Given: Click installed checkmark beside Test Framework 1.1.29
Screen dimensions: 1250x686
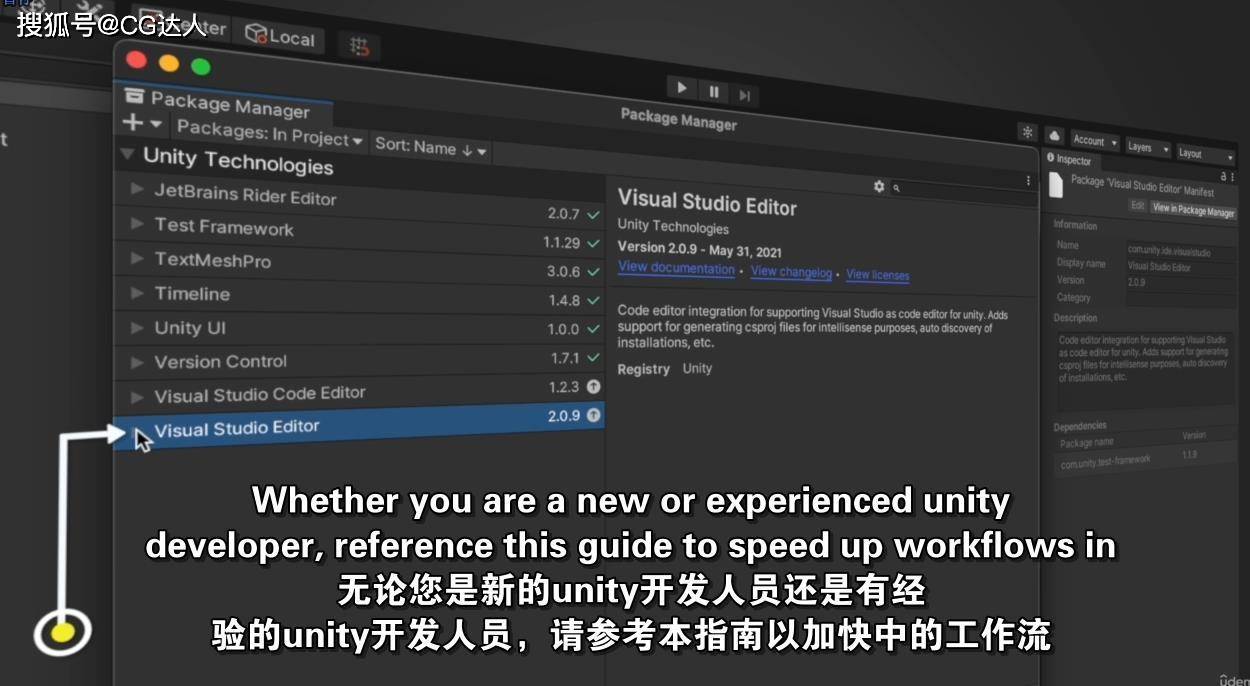Looking at the screenshot, I should click(594, 243).
